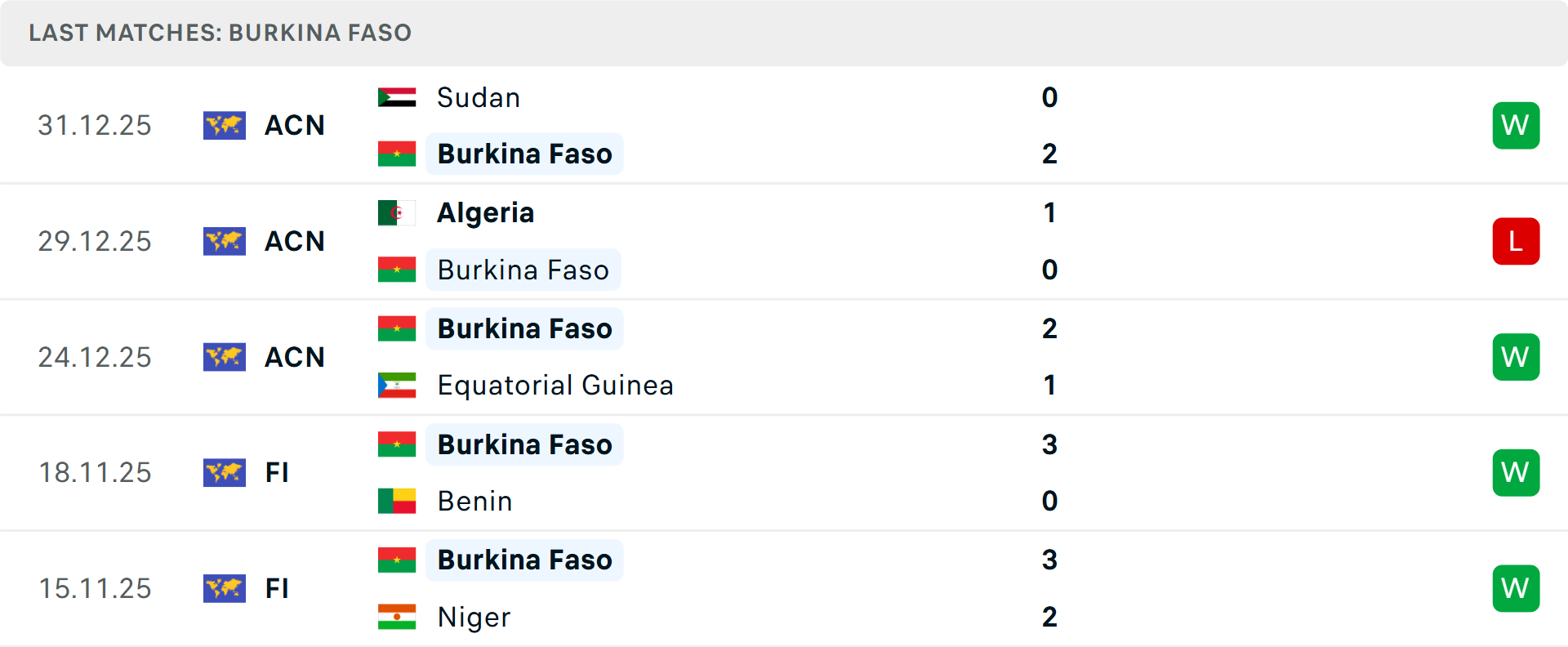Click the Equatorial Guinea flag icon
The width and height of the screenshot is (1568, 647).
[397, 386]
